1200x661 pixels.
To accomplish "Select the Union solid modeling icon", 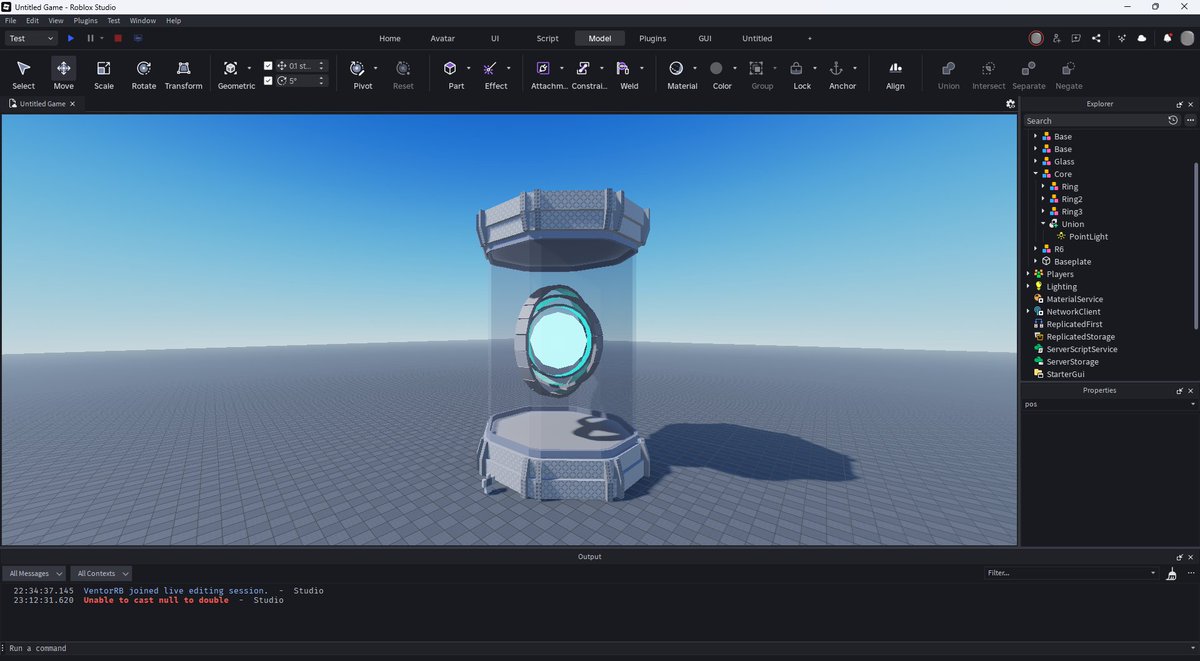I will pyautogui.click(x=947, y=70).
